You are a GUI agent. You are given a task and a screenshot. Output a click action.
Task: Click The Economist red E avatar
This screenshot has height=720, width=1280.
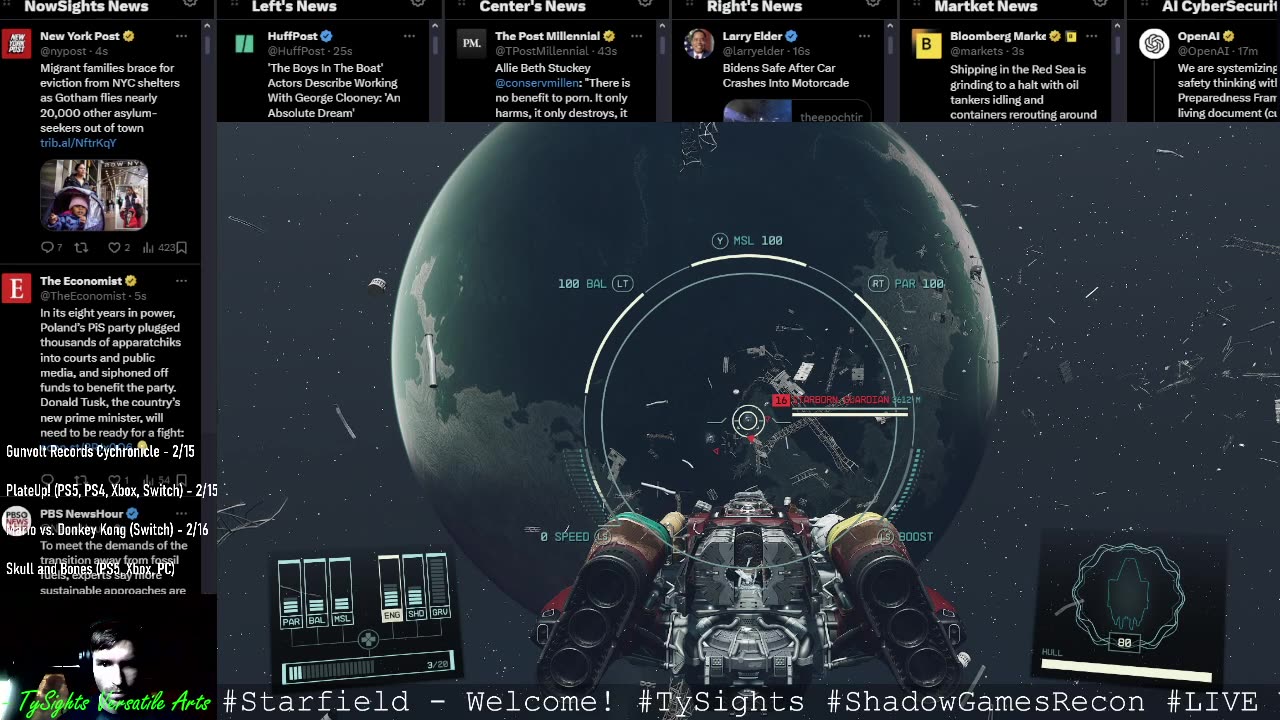(16, 290)
